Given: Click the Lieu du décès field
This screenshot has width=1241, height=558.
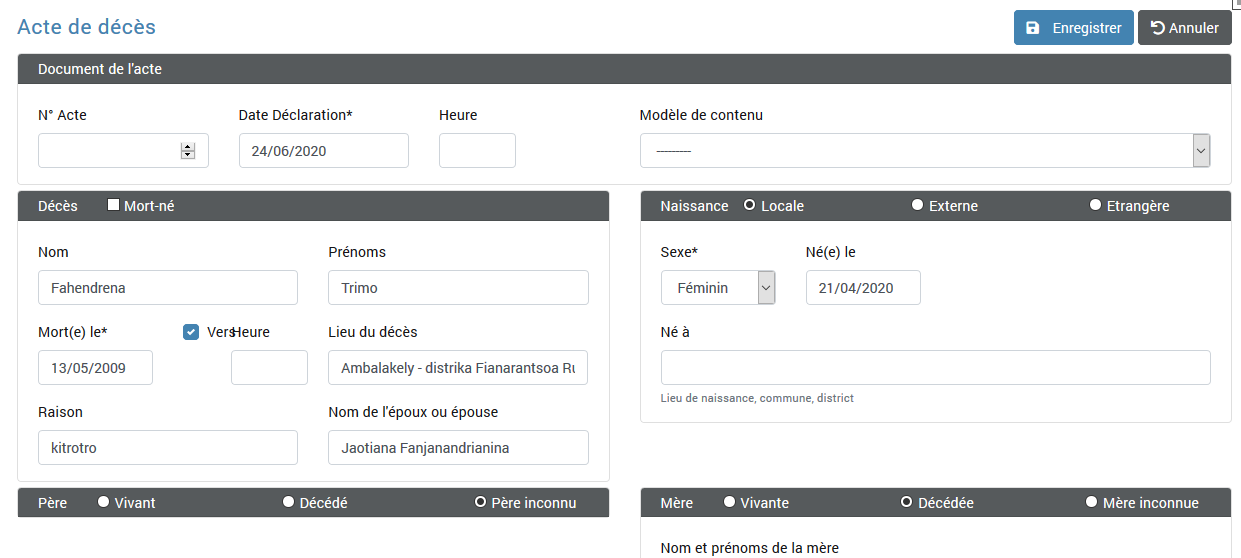Looking at the screenshot, I should pyautogui.click(x=458, y=368).
